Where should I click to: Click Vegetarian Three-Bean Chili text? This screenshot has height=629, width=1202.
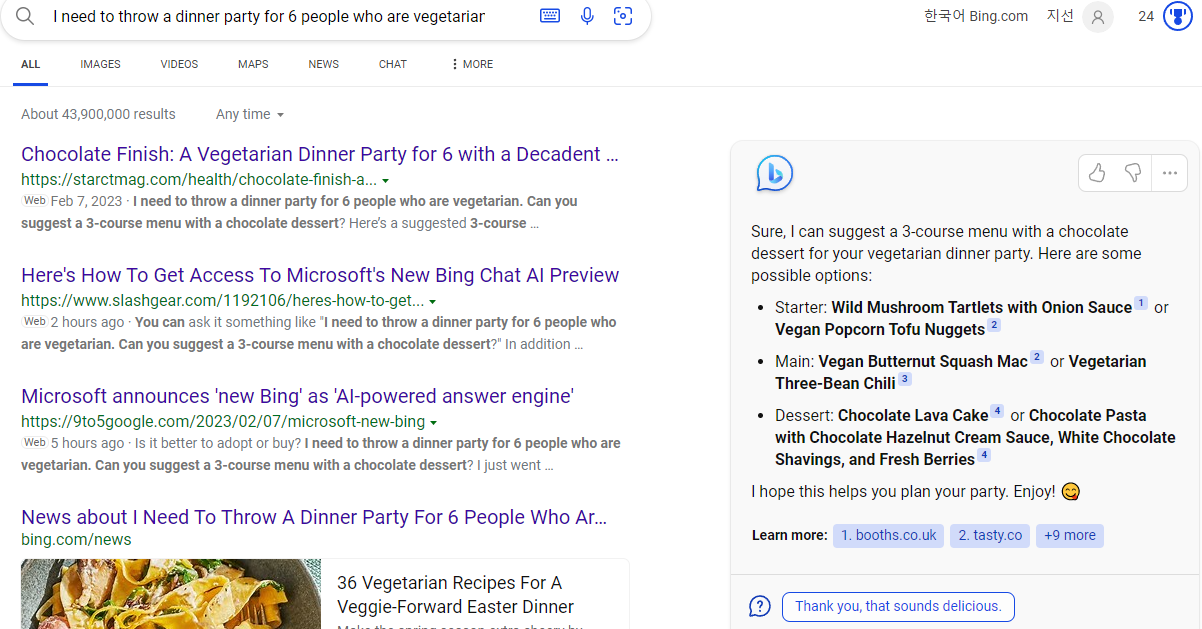(960, 372)
